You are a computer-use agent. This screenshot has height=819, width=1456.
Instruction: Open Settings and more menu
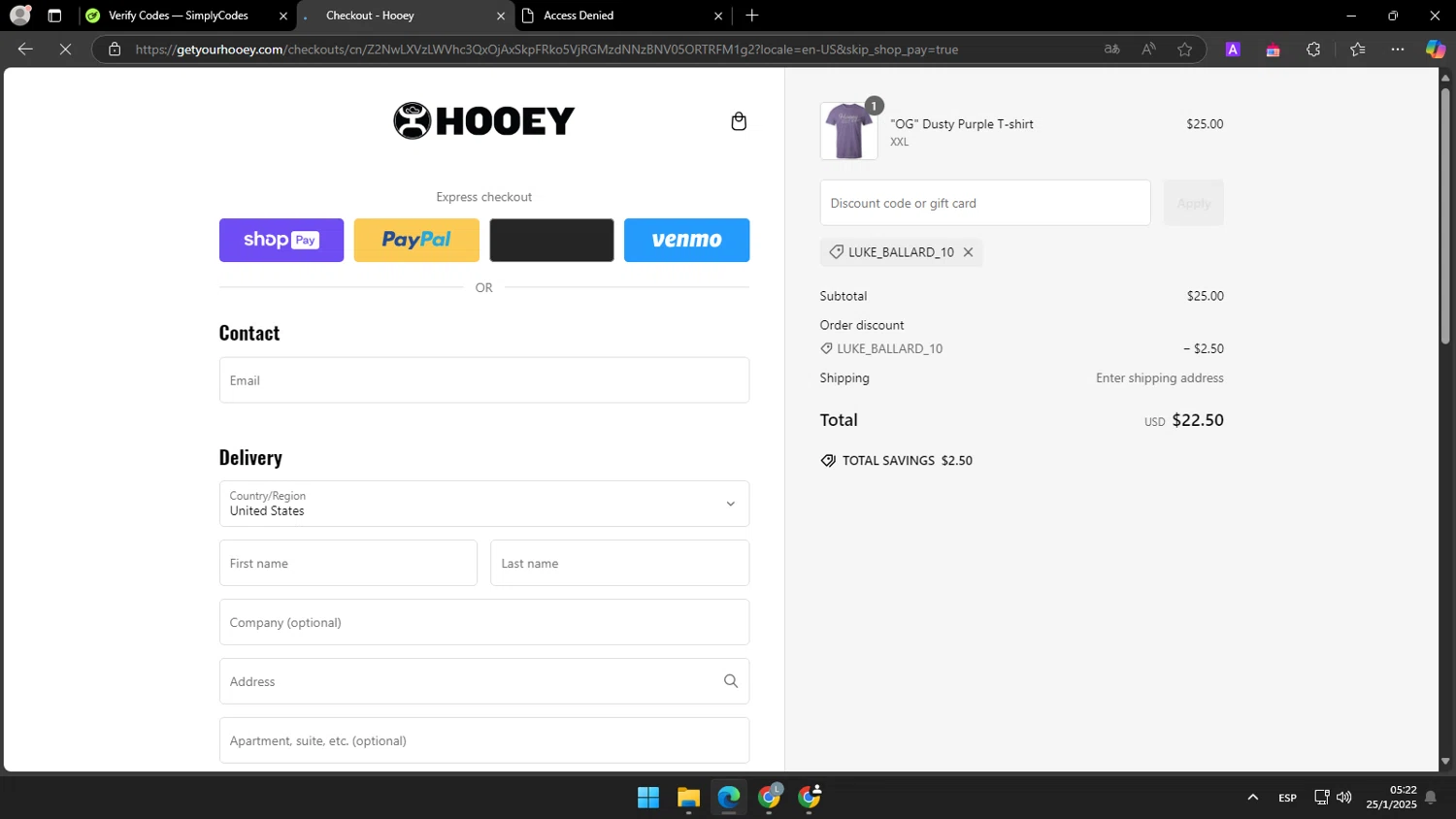coord(1398,49)
